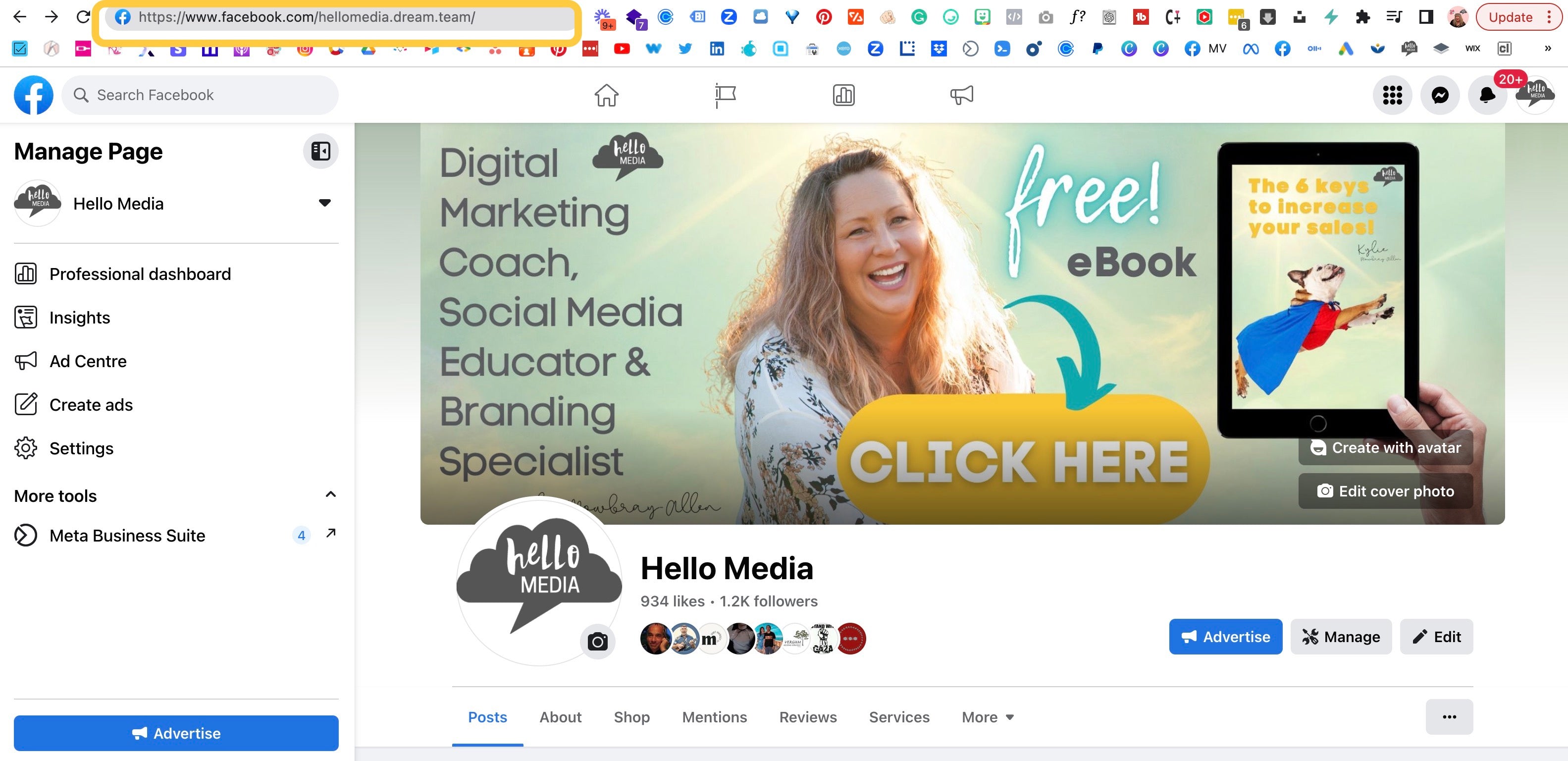Switch to the About tab
1568x761 pixels.
tap(560, 717)
